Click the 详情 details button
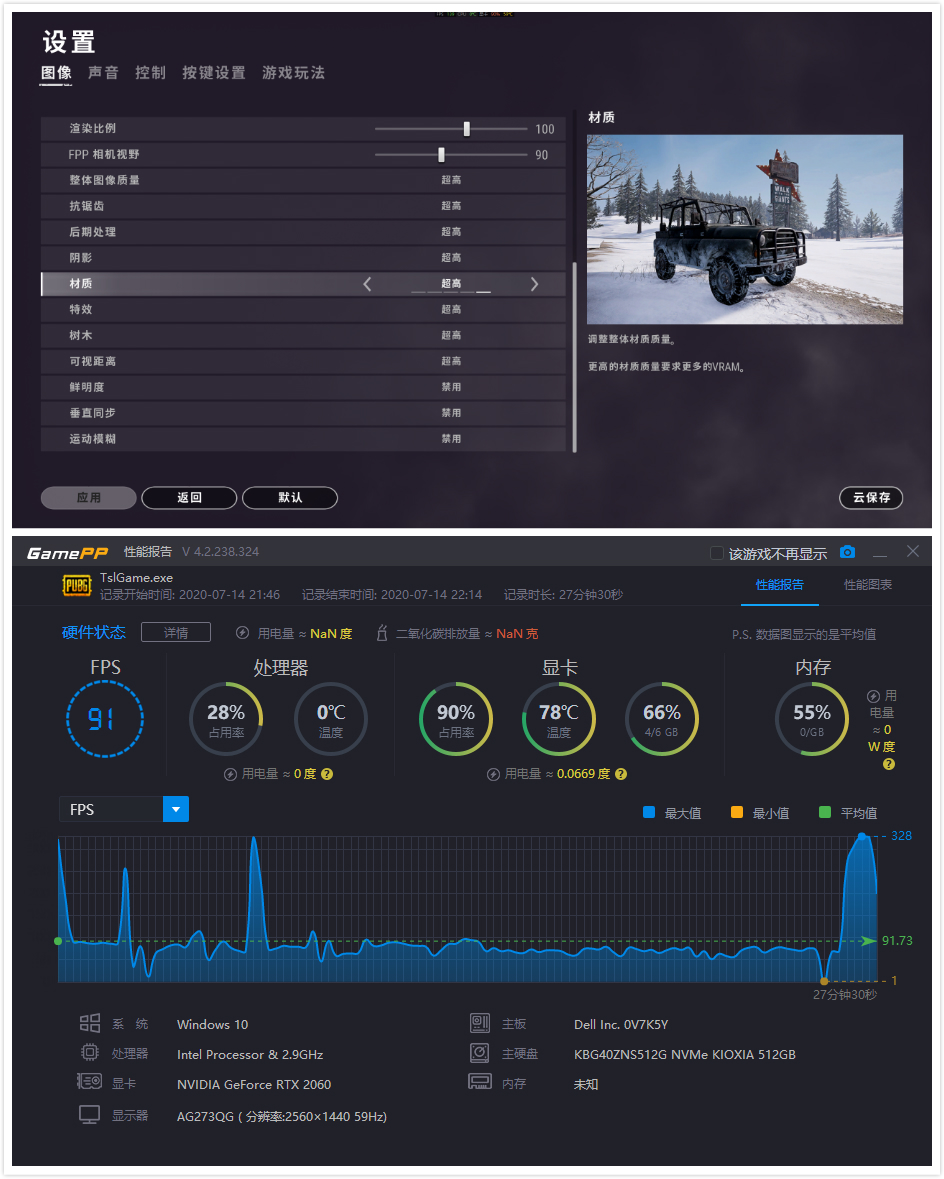The image size is (944, 1179). (176, 632)
